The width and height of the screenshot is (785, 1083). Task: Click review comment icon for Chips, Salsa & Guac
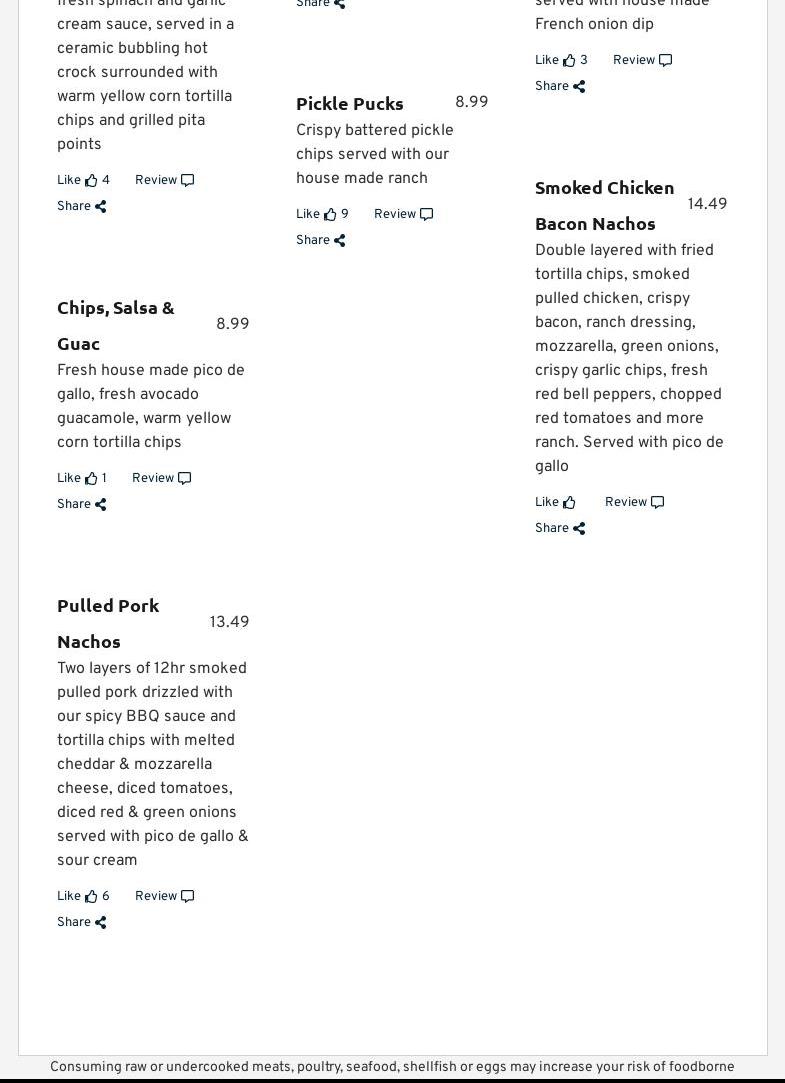184,479
